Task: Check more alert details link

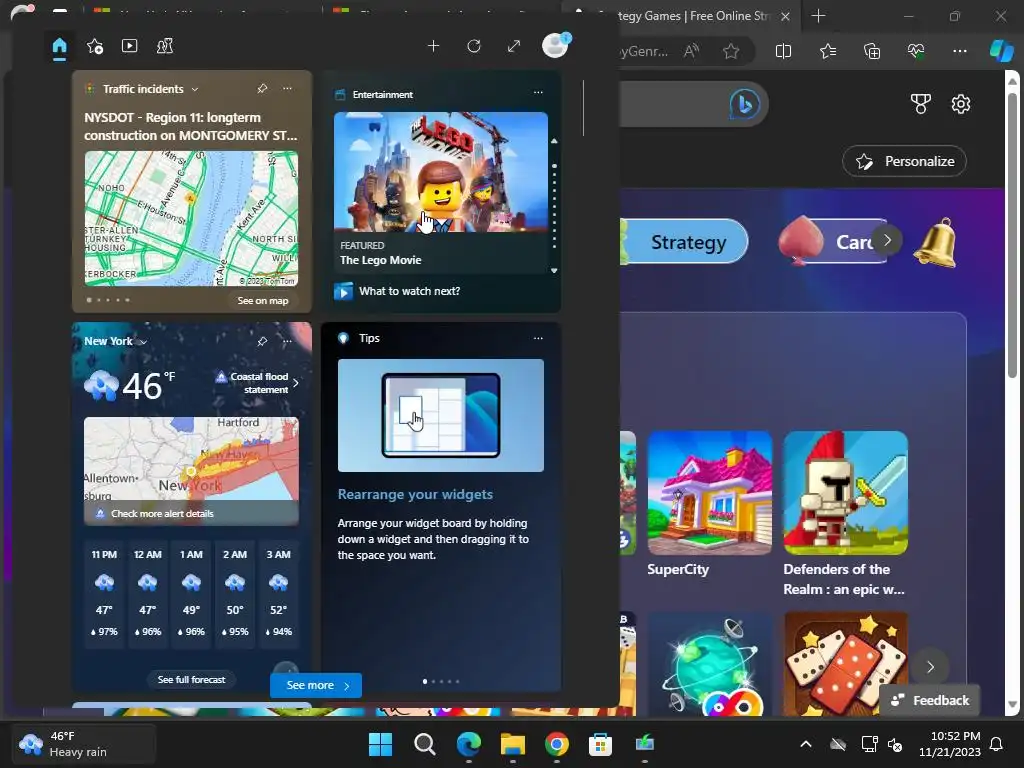Action: [x=162, y=513]
